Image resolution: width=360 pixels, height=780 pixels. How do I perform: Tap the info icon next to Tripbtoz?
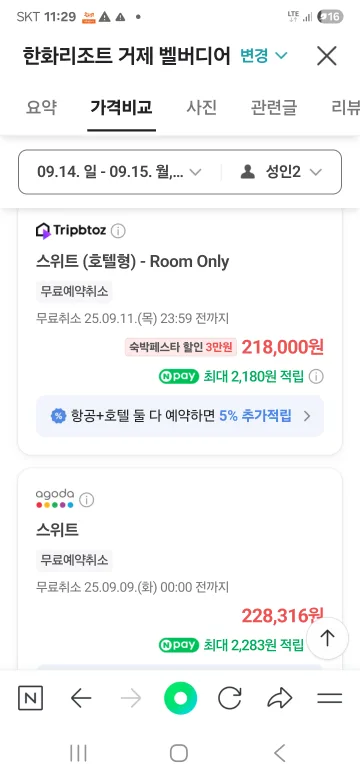point(118,231)
